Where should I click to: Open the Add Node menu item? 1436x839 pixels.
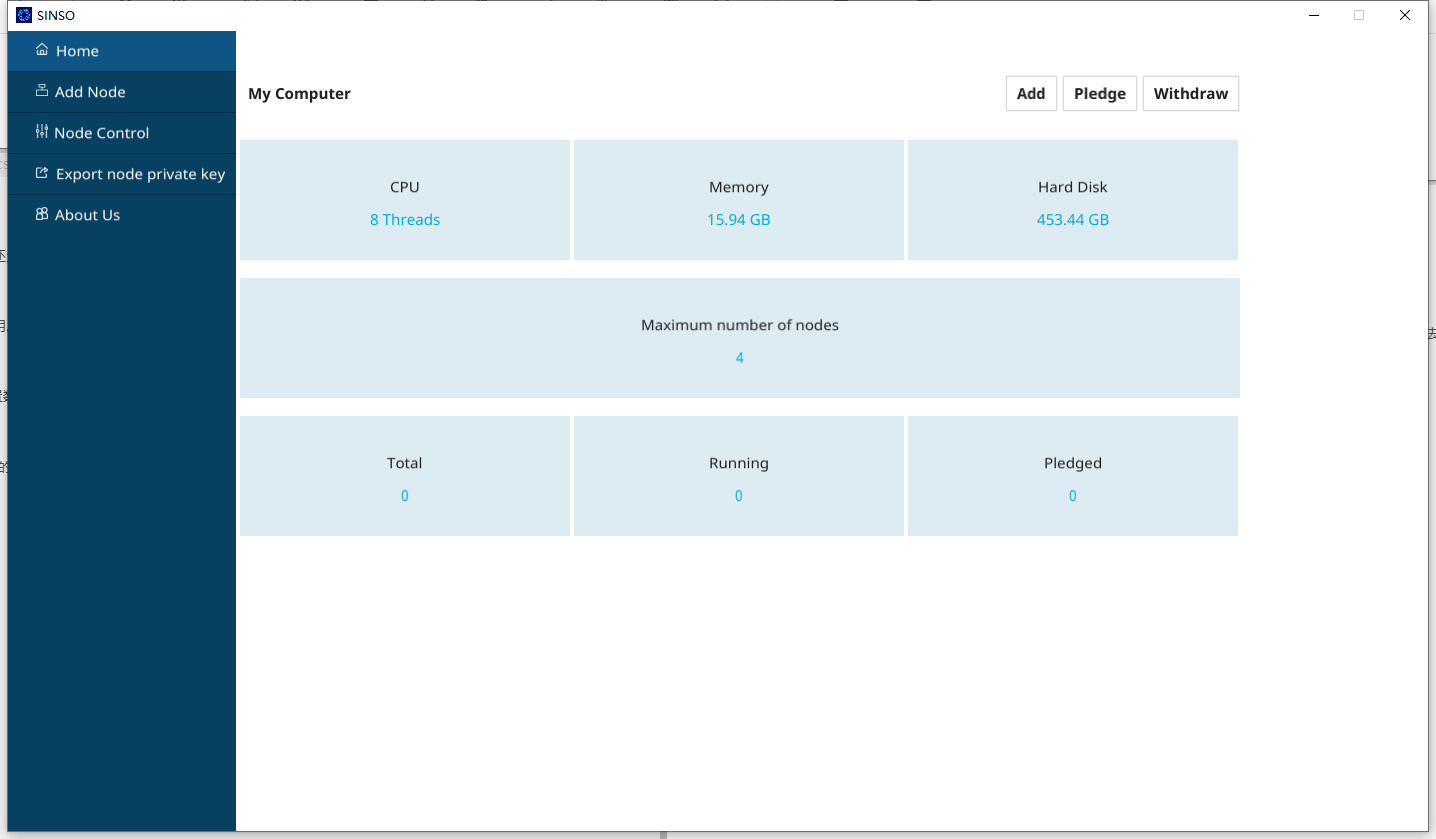pos(90,92)
